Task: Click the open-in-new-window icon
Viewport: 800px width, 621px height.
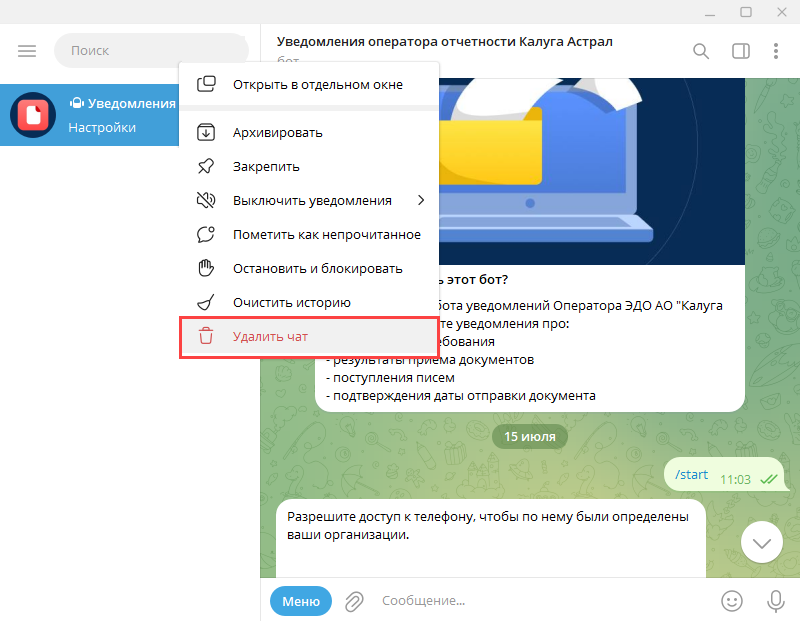Action: 206,84
